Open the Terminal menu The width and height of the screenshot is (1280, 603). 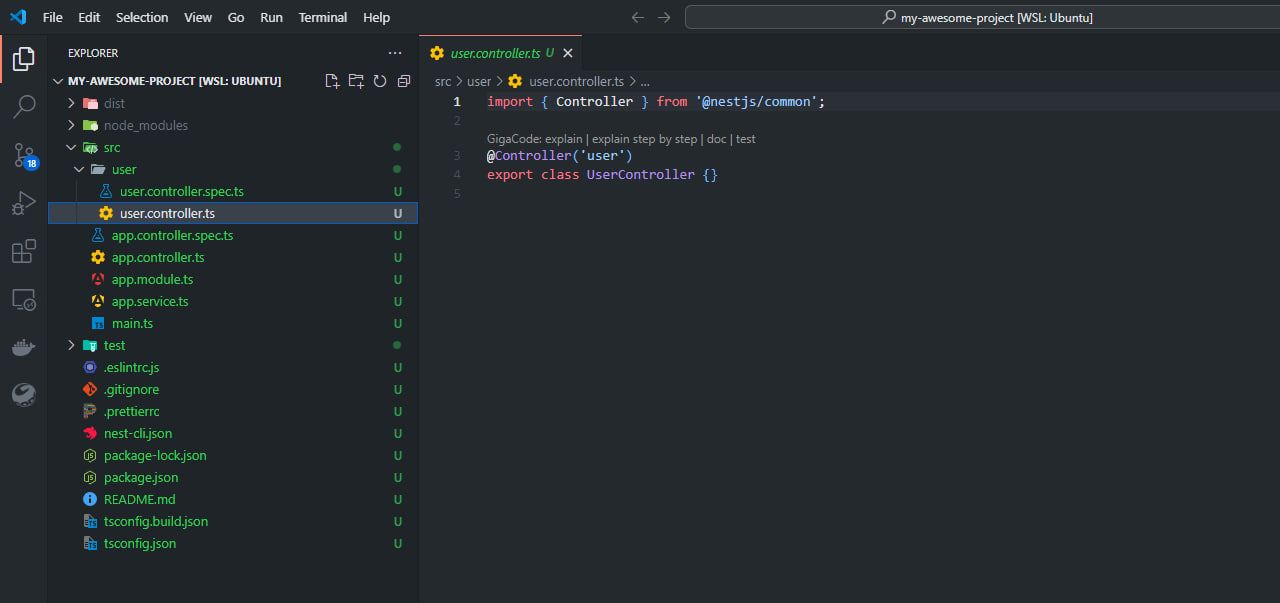pyautogui.click(x=323, y=17)
